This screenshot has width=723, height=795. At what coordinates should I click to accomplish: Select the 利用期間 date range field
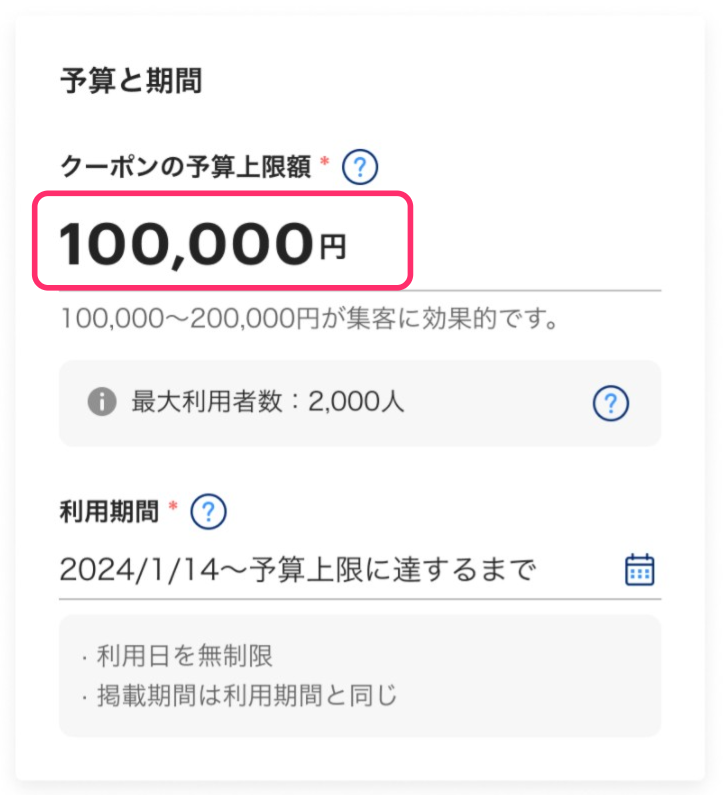298,570
